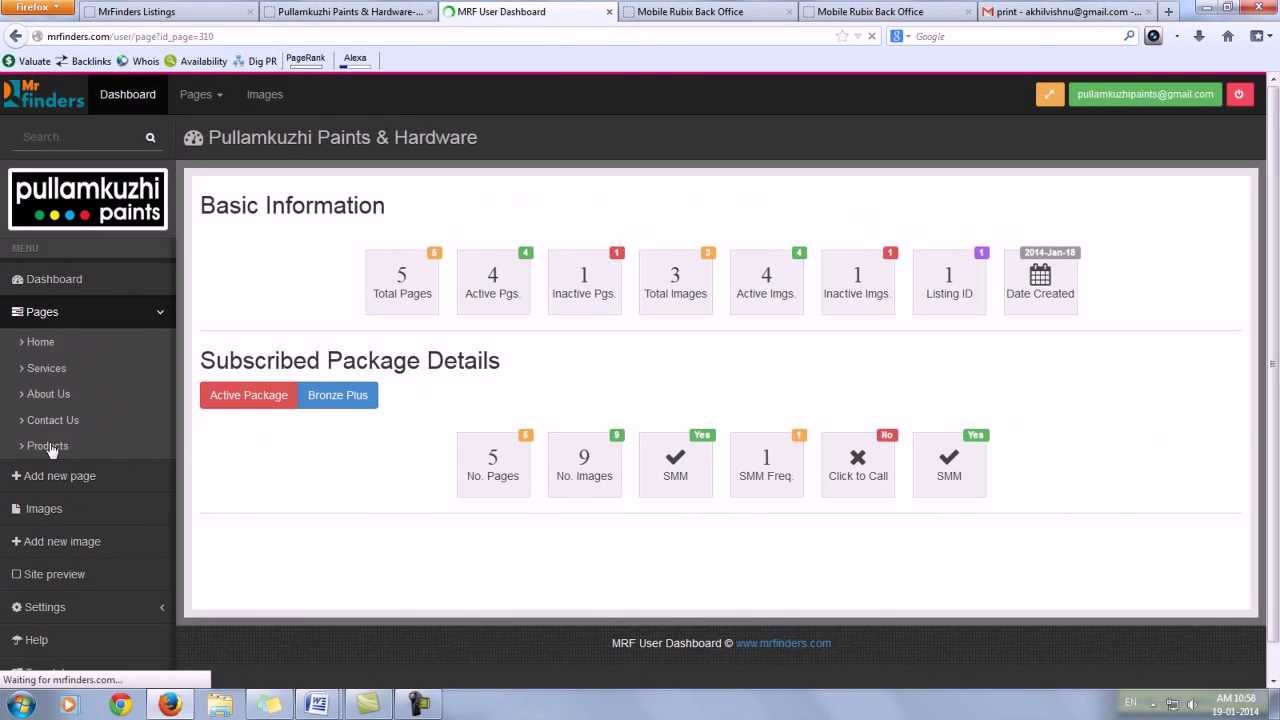The height and width of the screenshot is (720, 1280).
Task: Follow the www.mrfinders.com footer link
Action: pos(783,643)
